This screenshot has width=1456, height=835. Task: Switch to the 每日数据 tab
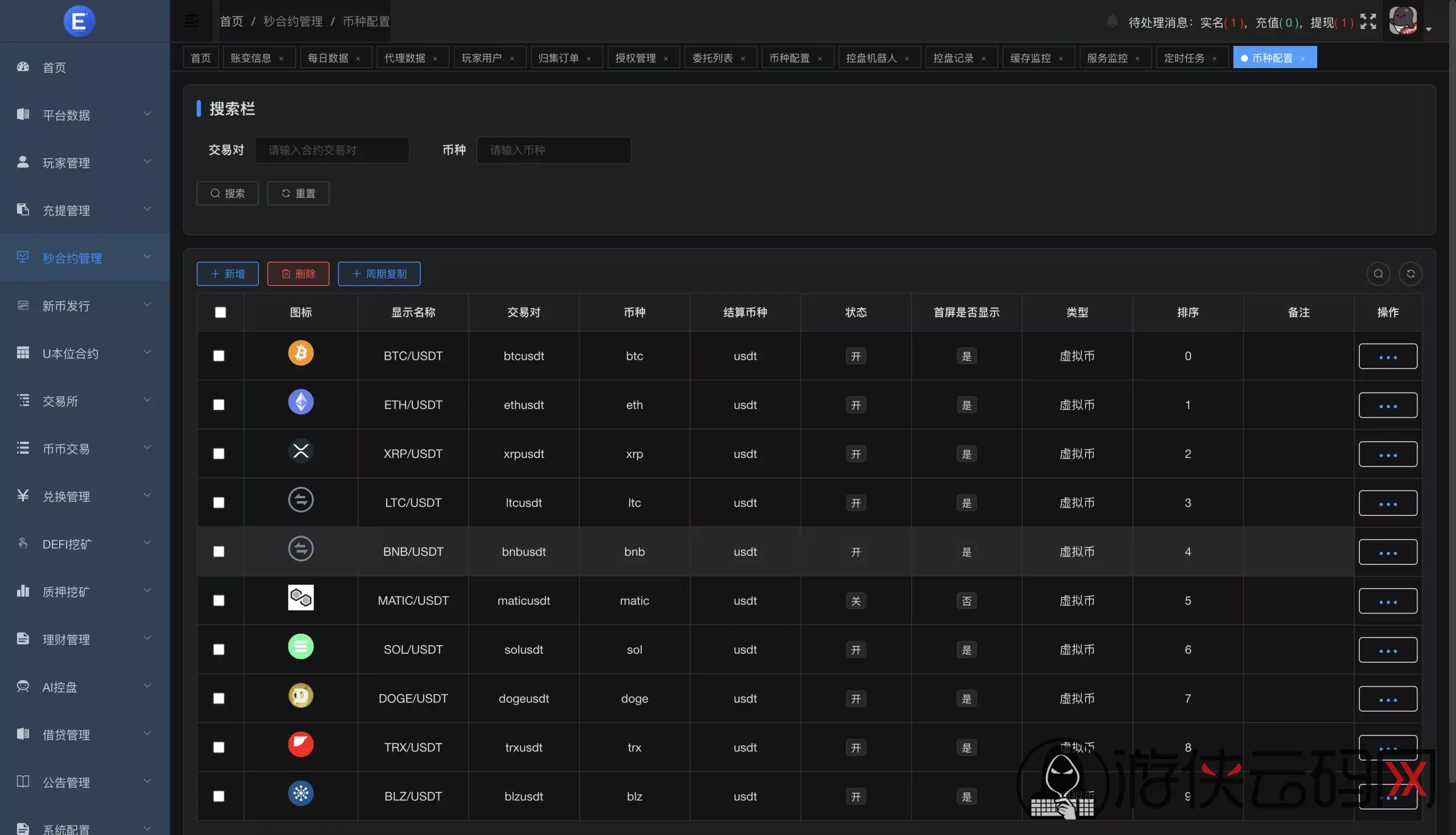click(328, 58)
